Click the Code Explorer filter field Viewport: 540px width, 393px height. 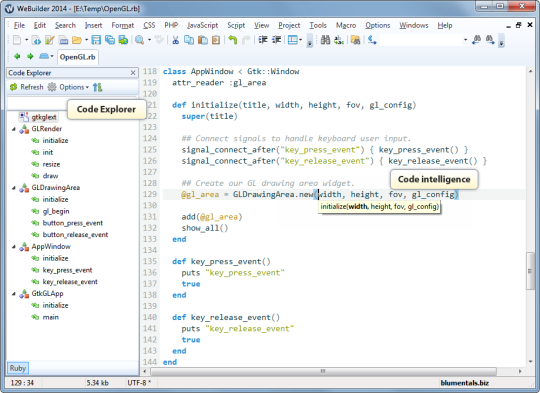[x=38, y=103]
